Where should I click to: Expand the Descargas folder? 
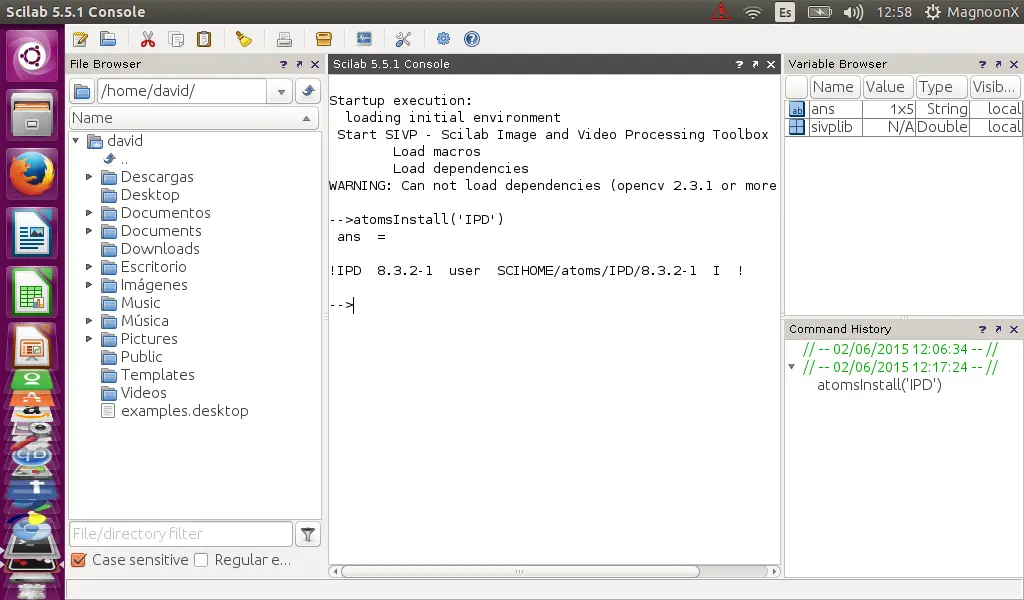tap(89, 177)
